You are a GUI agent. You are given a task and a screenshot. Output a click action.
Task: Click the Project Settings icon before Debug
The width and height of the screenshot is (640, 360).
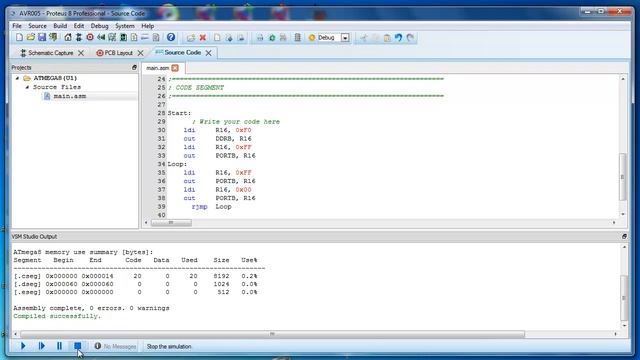click(x=298, y=38)
